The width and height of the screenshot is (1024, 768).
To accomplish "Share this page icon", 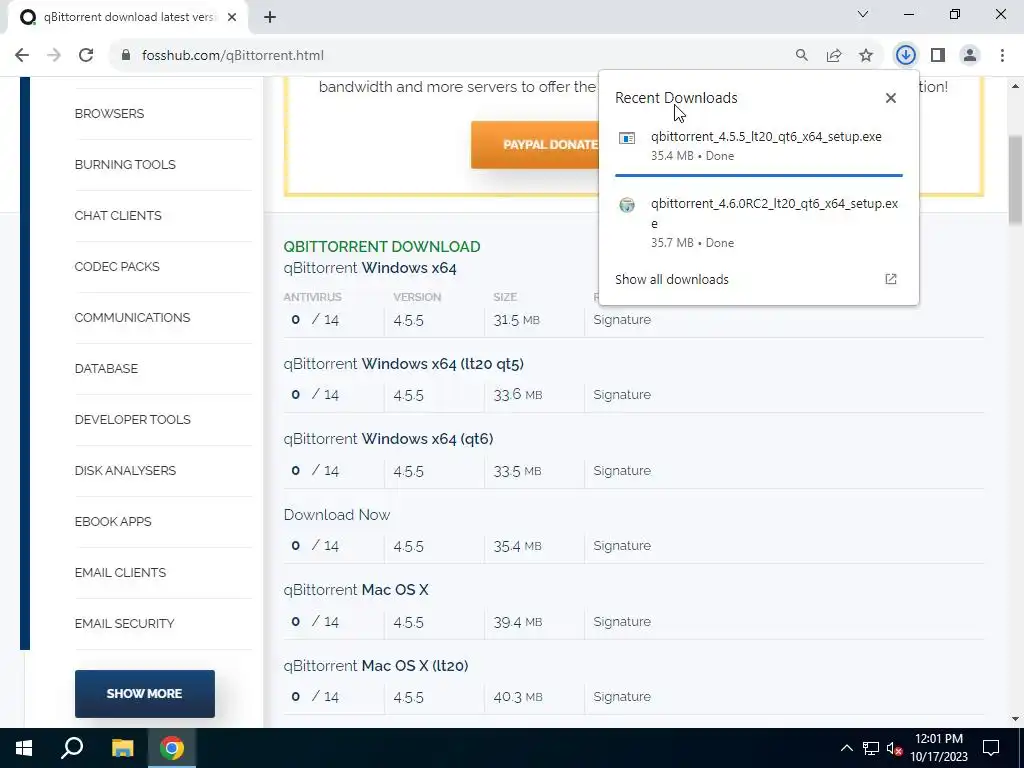I will [834, 56].
